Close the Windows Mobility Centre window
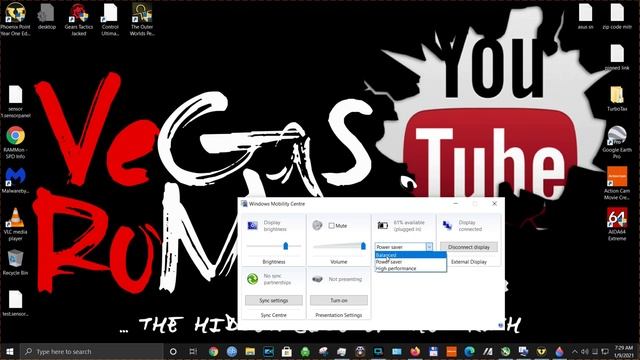 point(494,203)
